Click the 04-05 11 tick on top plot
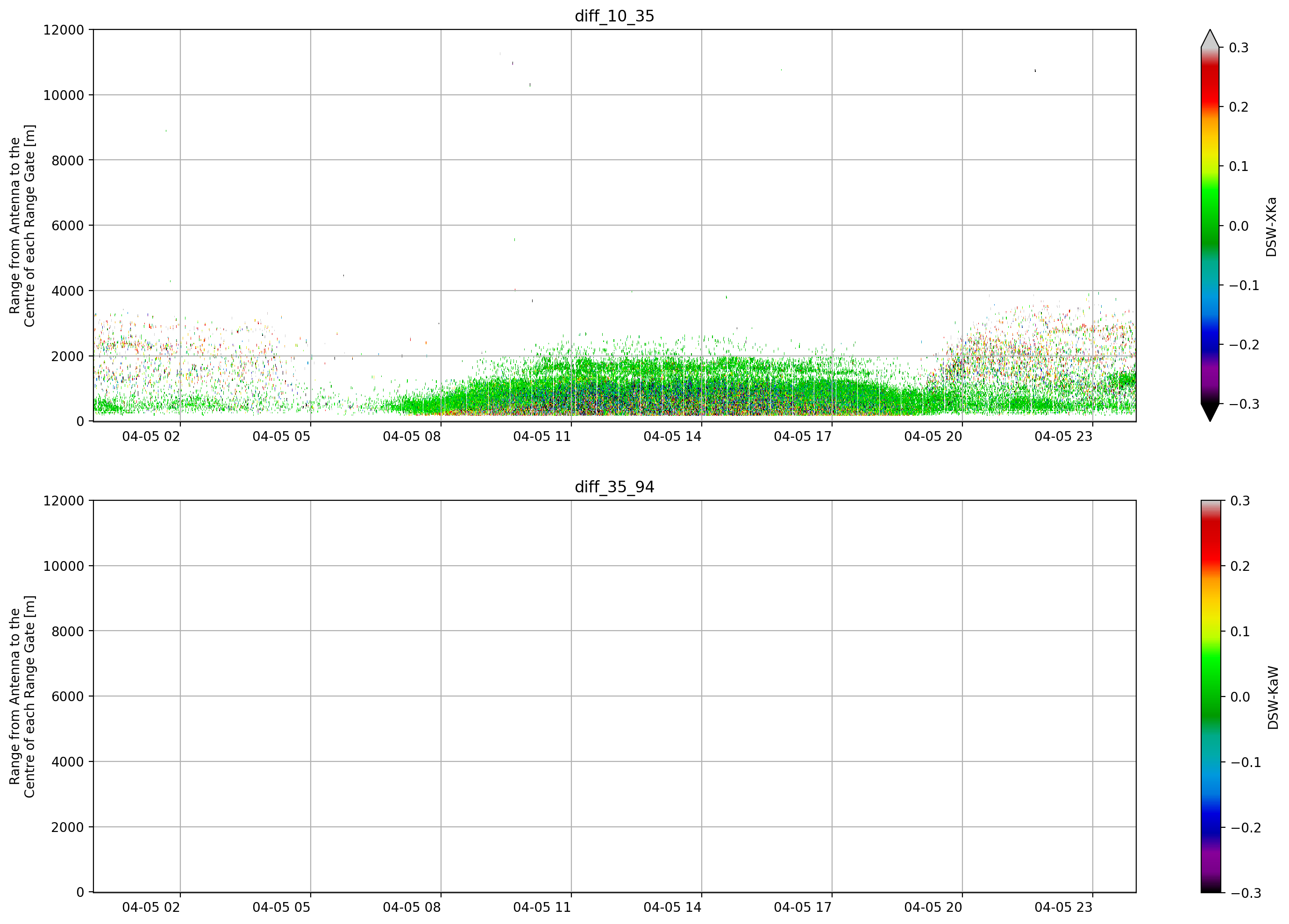1289x924 pixels. coord(541,436)
